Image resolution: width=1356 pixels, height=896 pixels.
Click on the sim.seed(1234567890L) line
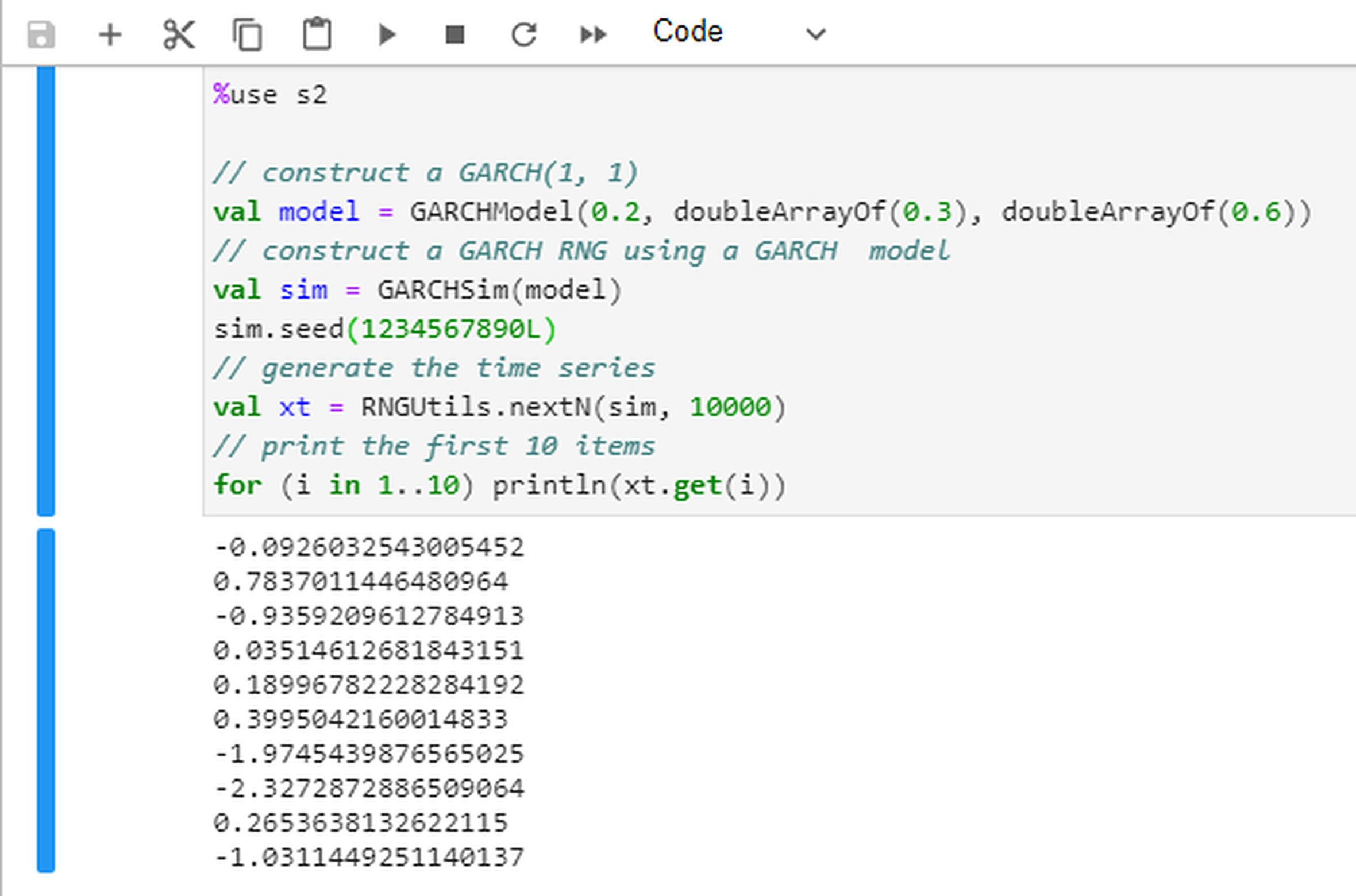coord(385,330)
